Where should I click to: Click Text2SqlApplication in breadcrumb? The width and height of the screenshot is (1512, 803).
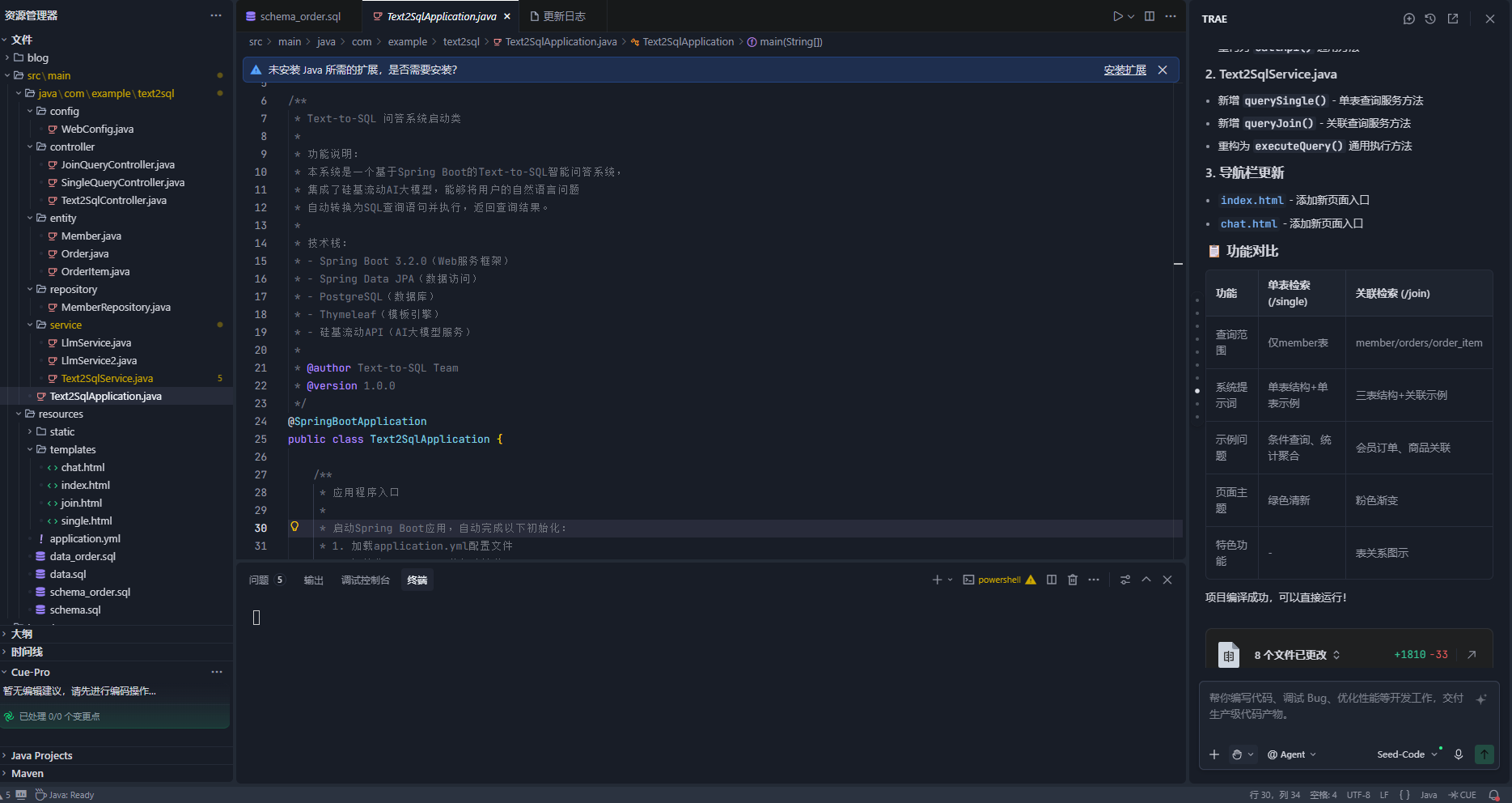coord(688,42)
